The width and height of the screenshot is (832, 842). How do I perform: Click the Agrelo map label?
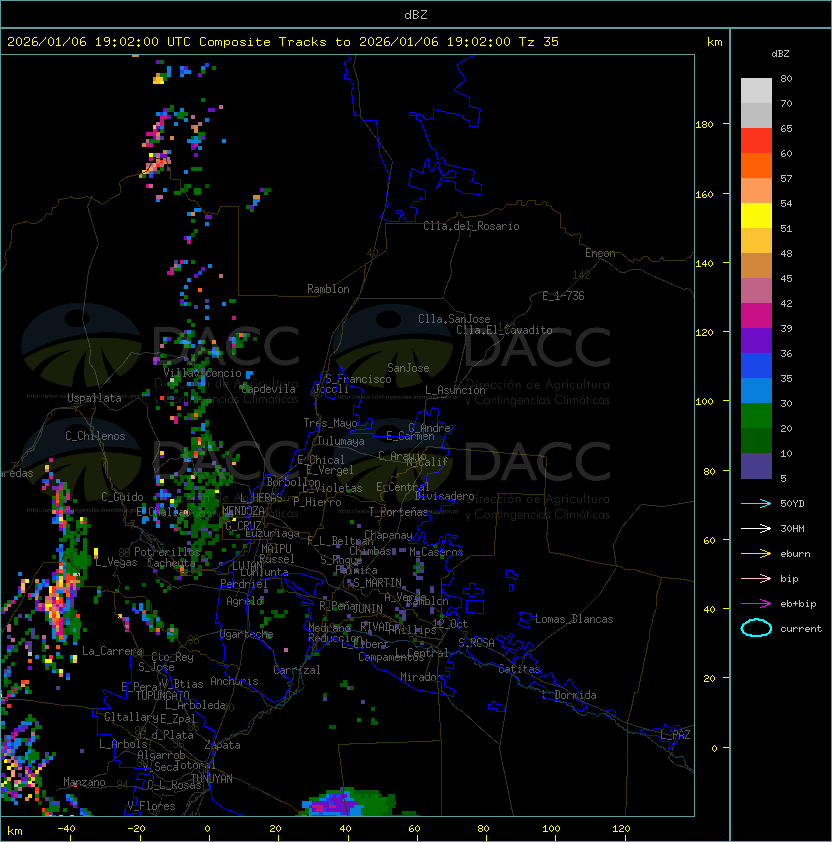pos(244,601)
